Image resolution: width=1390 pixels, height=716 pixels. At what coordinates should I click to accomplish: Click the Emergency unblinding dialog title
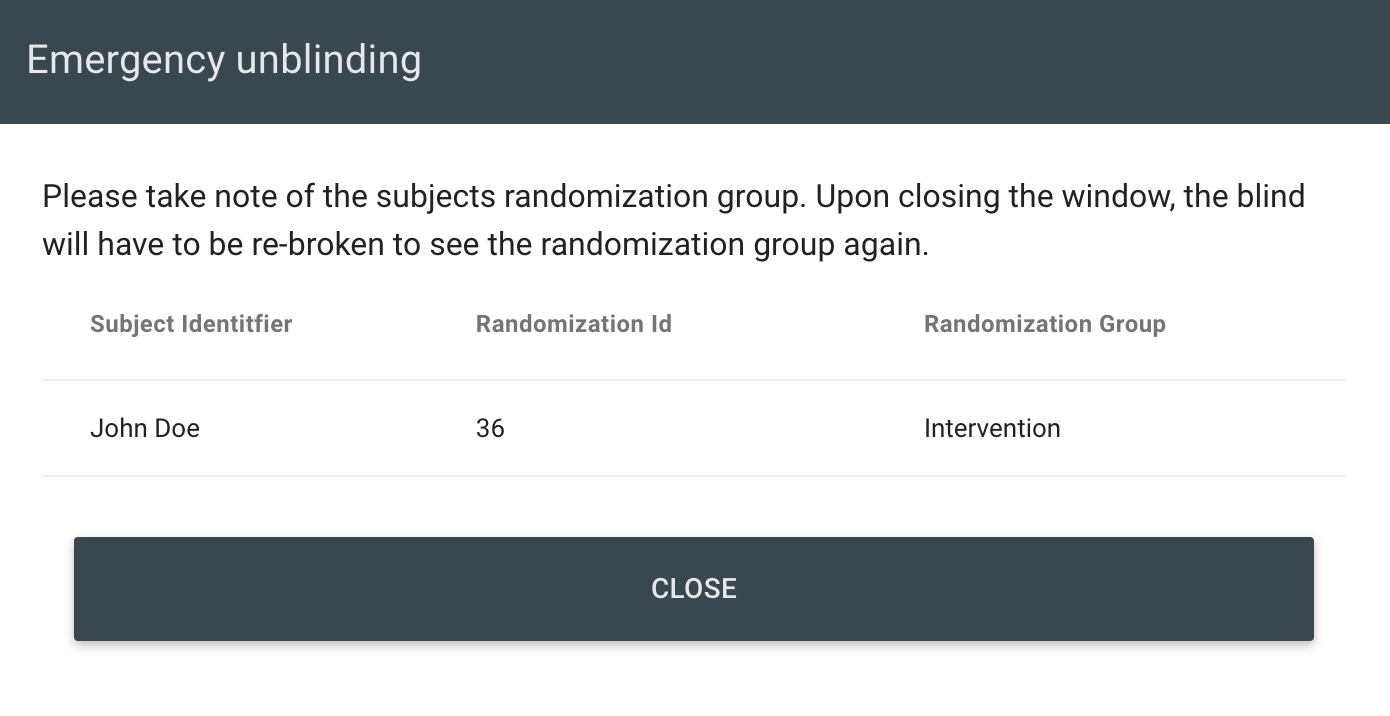[x=223, y=60]
